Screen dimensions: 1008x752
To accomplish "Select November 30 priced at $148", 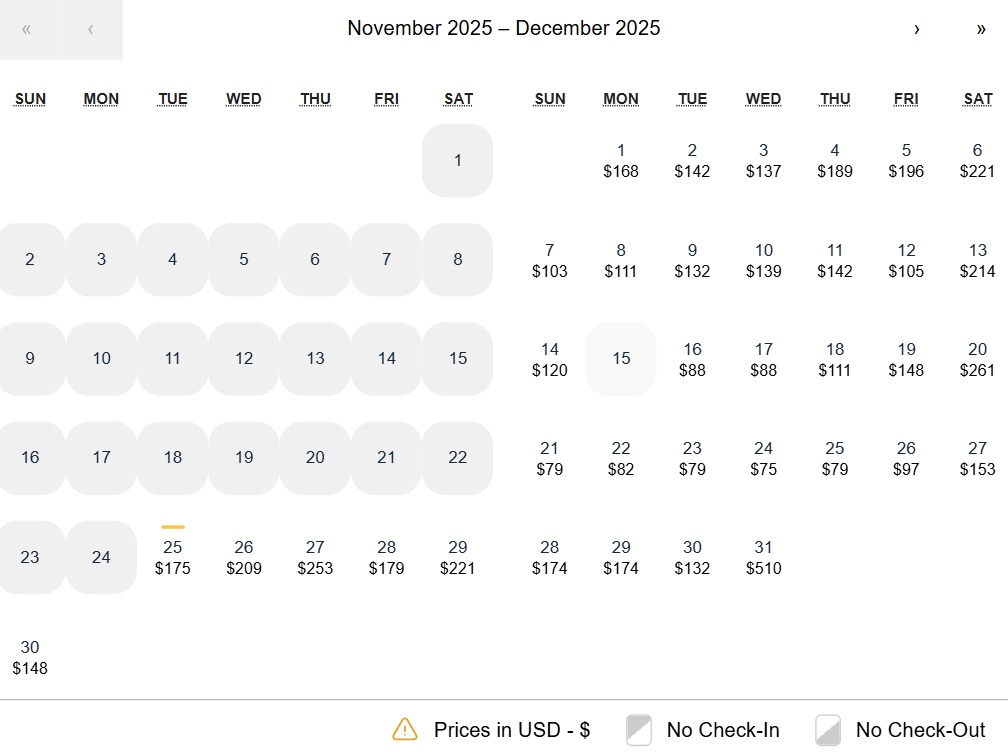I will [30, 656].
